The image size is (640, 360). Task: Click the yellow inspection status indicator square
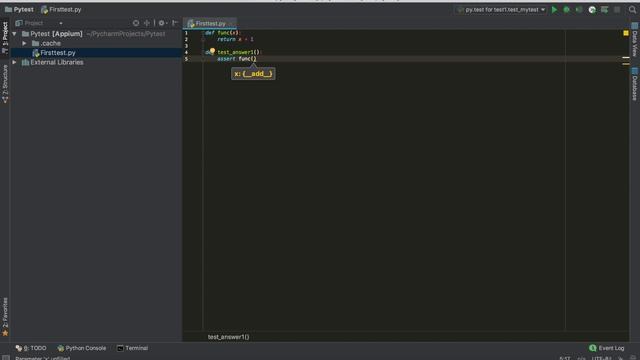[x=626, y=33]
